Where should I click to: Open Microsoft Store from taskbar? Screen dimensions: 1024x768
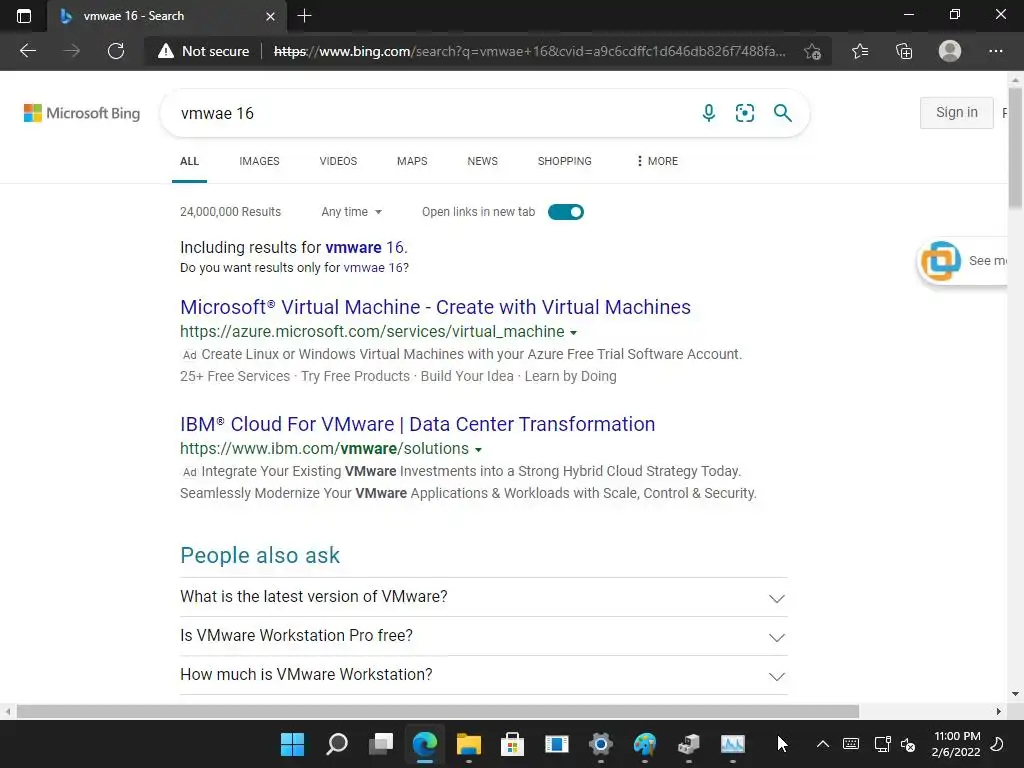[513, 744]
